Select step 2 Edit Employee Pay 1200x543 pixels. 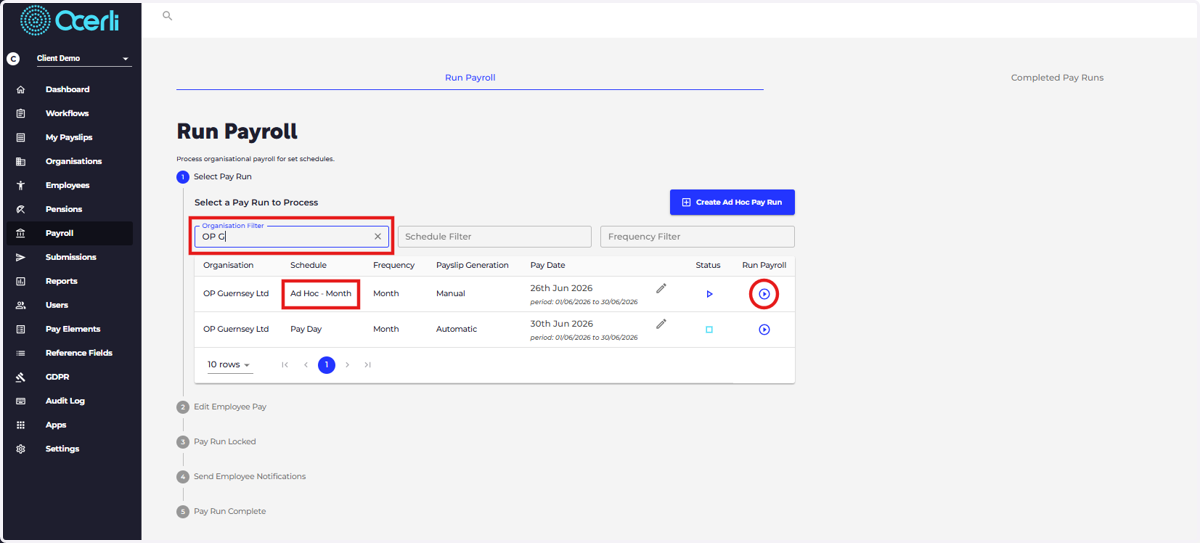click(221, 407)
